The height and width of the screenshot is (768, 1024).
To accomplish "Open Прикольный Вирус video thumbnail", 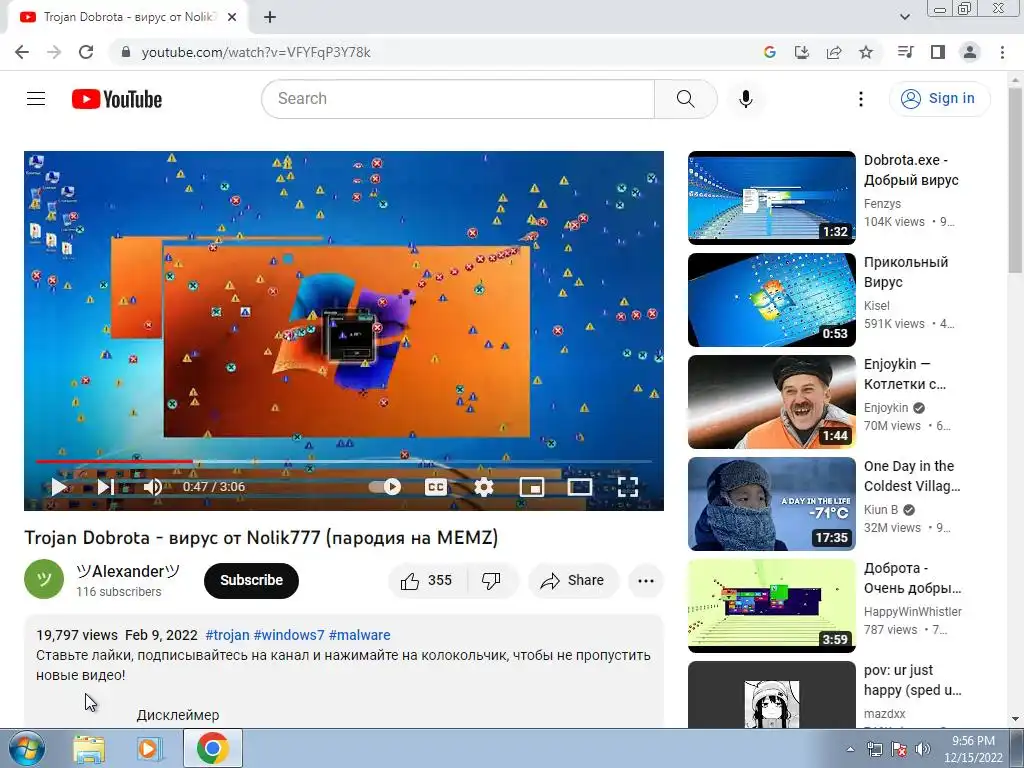I will (x=772, y=300).
